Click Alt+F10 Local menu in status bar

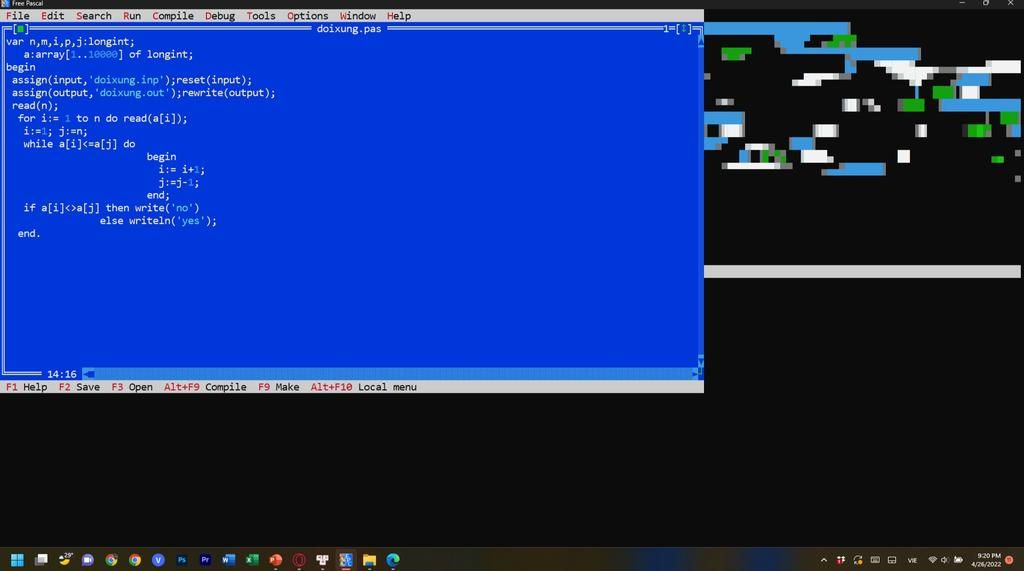click(364, 387)
